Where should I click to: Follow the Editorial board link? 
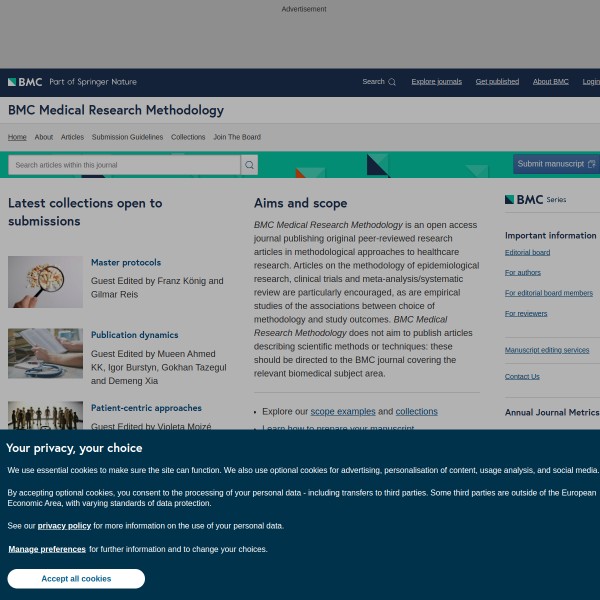tap(527, 253)
